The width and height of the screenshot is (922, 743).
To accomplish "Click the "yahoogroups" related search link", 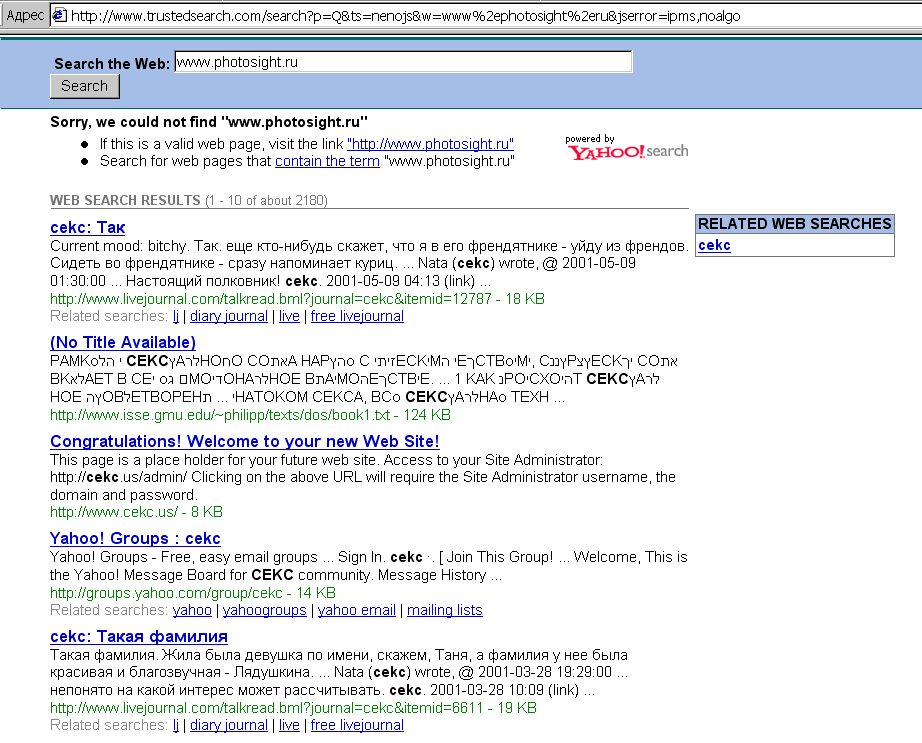I will pyautogui.click(x=265, y=610).
